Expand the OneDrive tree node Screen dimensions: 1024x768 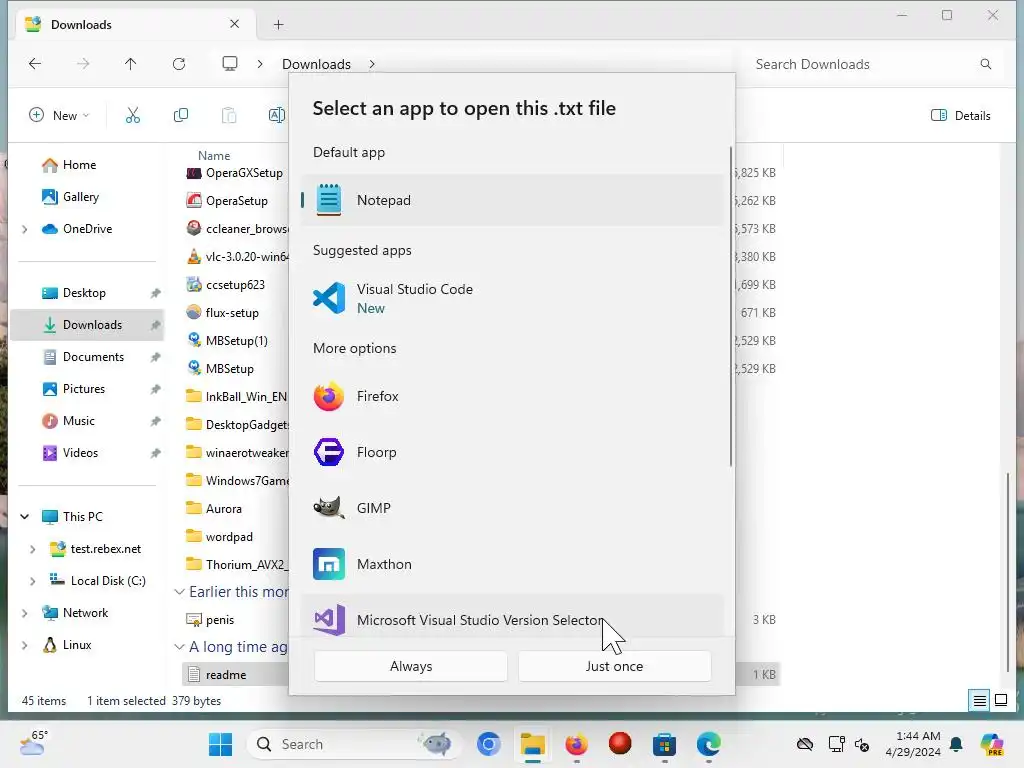[25, 229]
